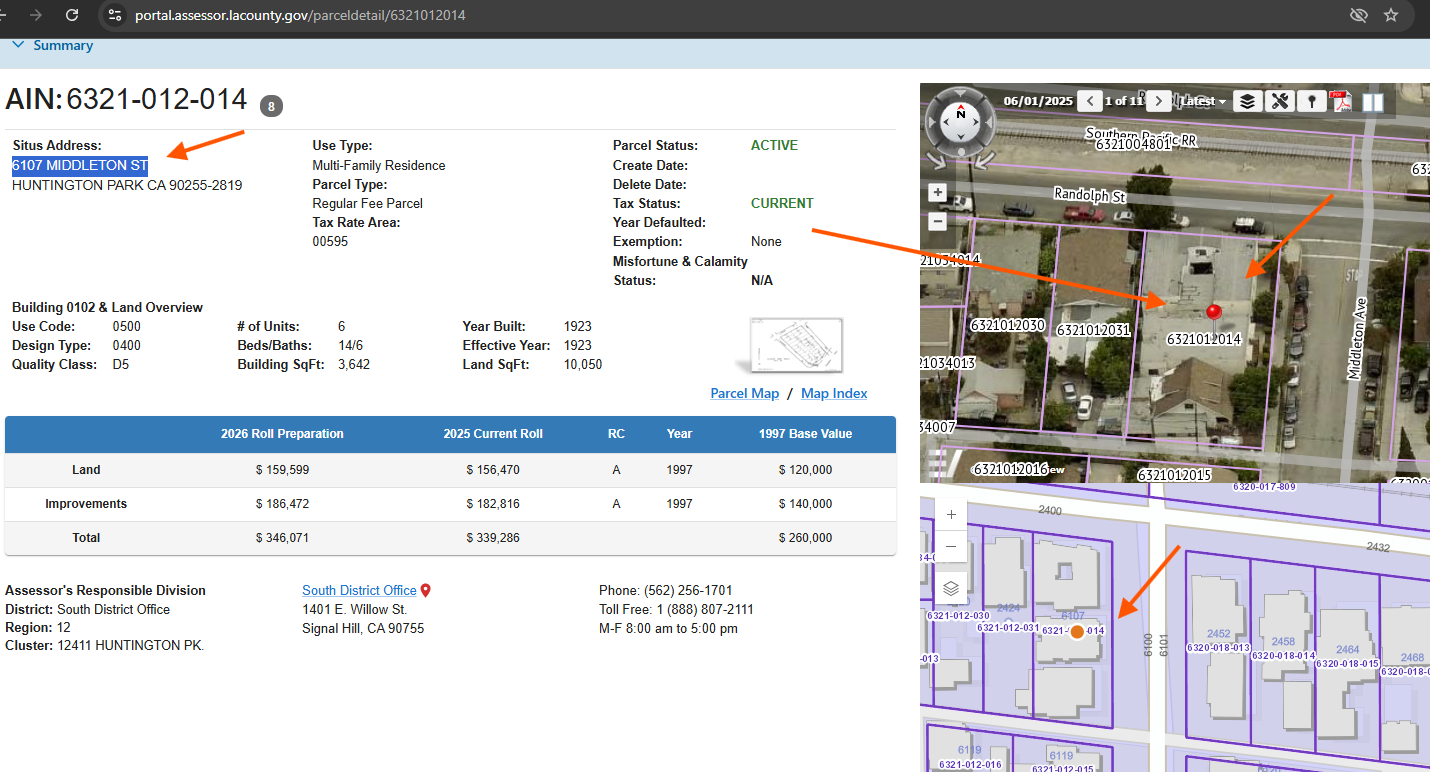The width and height of the screenshot is (1430, 772).
Task: Zoom out on the parcel map
Action: [x=950, y=546]
